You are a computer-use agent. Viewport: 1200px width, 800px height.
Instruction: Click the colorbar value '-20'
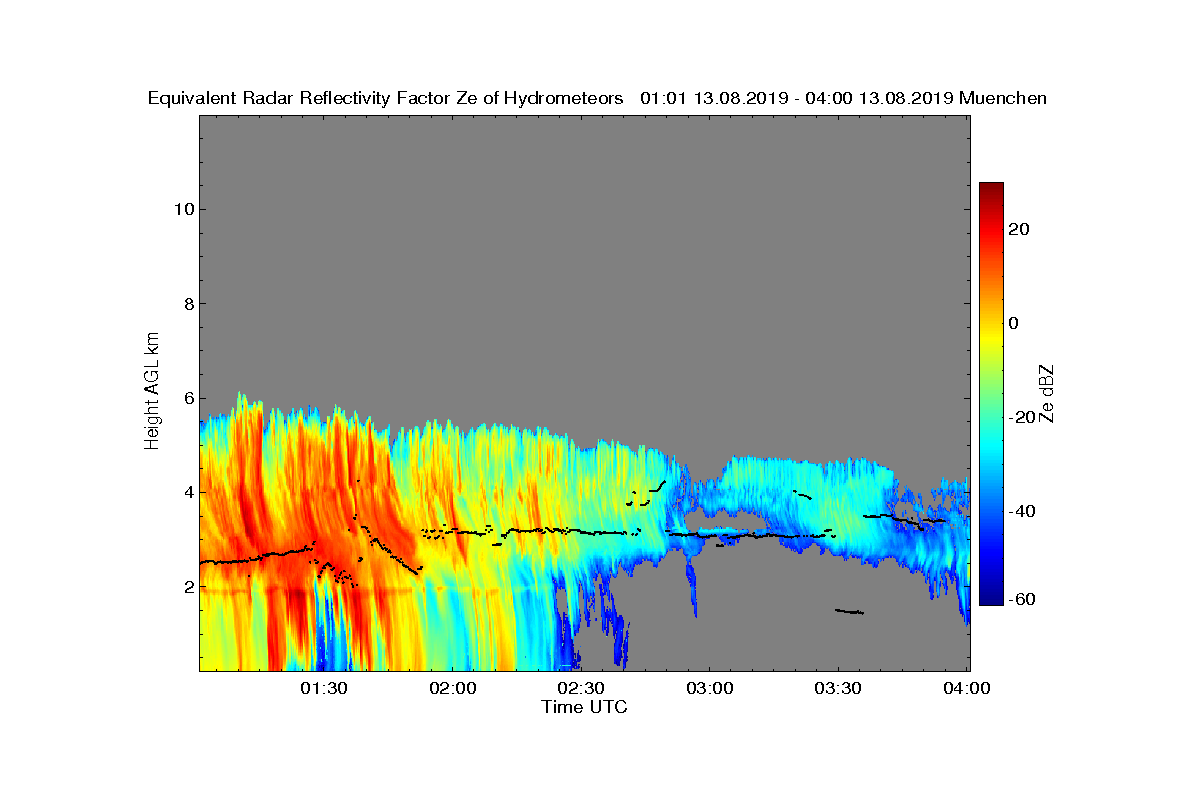tap(1022, 417)
